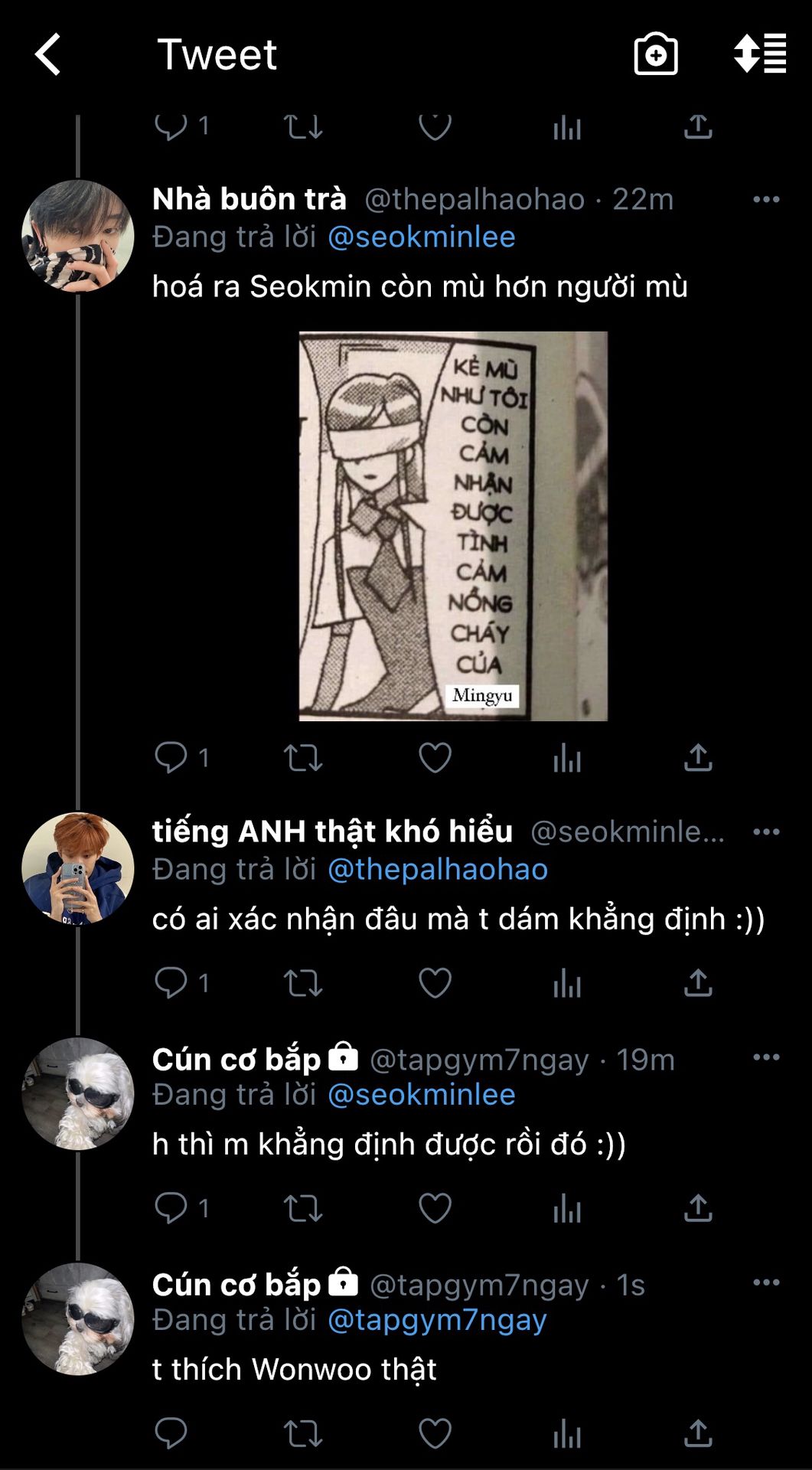The width and height of the screenshot is (812, 1470).
Task: Open the @tapgym7ngay mention link in last tweet
Action: 437,1320
